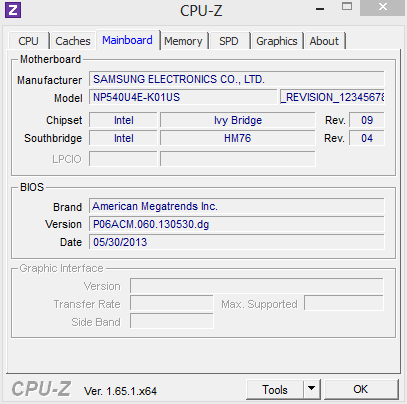Click the Ver. 1.65.1.x64 version text

point(120,391)
